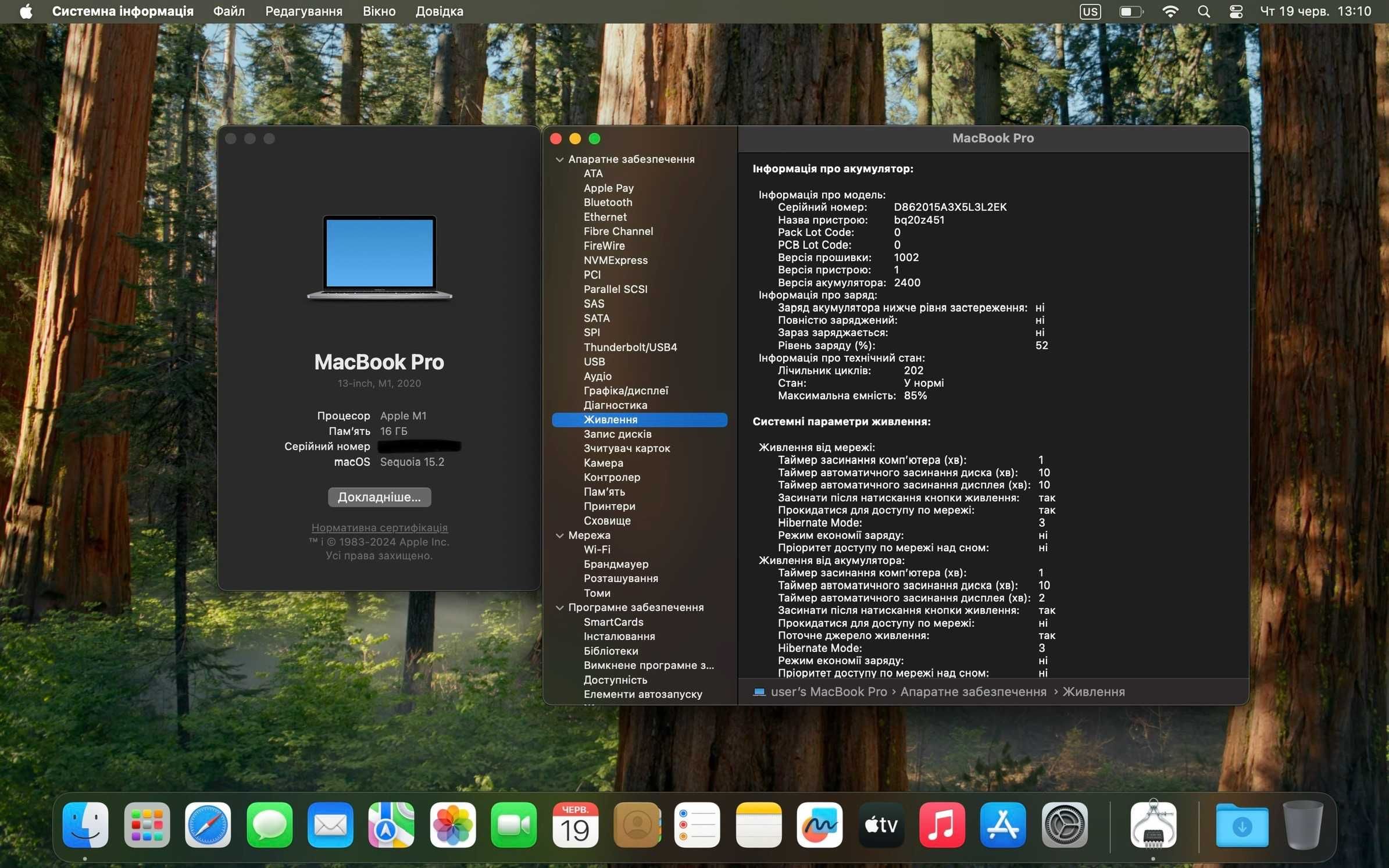Open Spotlight search in the menu bar
Image resolution: width=1389 pixels, height=868 pixels.
click(x=1204, y=11)
